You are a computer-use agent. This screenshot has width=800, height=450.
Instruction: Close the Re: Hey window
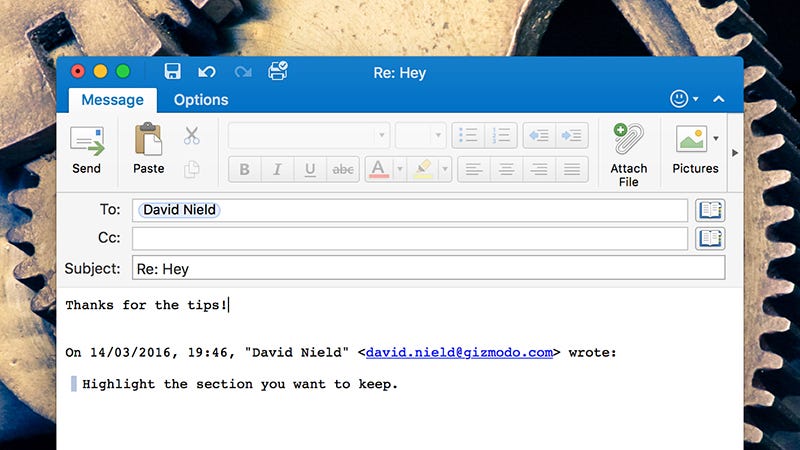pos(78,71)
